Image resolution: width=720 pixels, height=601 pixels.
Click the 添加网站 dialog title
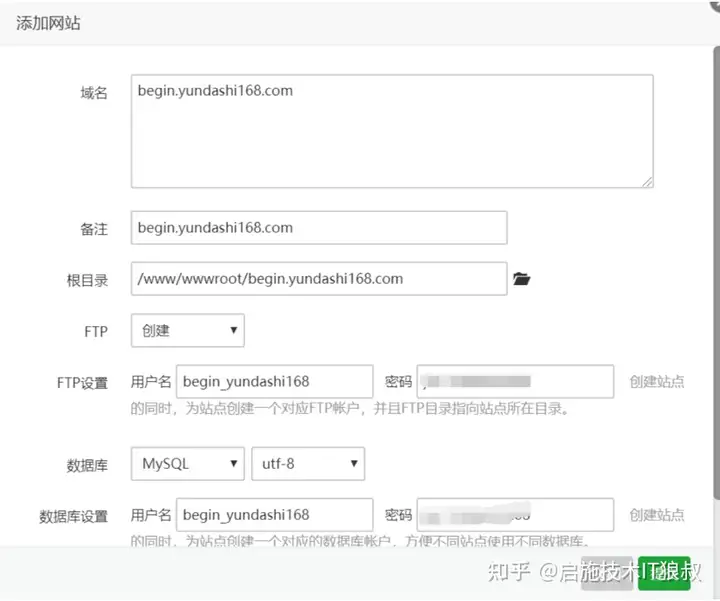48,23
